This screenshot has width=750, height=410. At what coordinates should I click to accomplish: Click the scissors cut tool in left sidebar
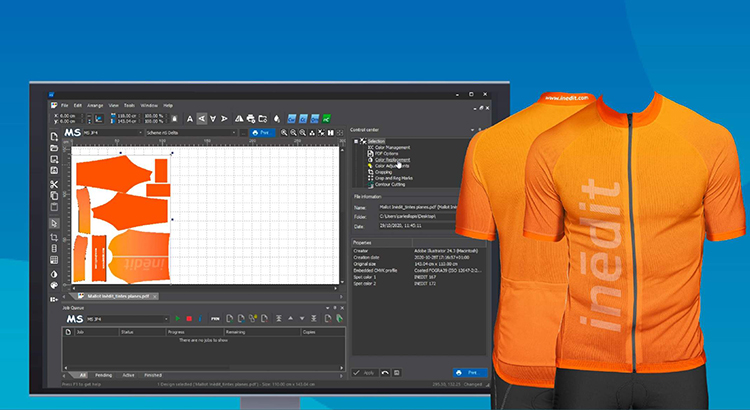point(53,184)
